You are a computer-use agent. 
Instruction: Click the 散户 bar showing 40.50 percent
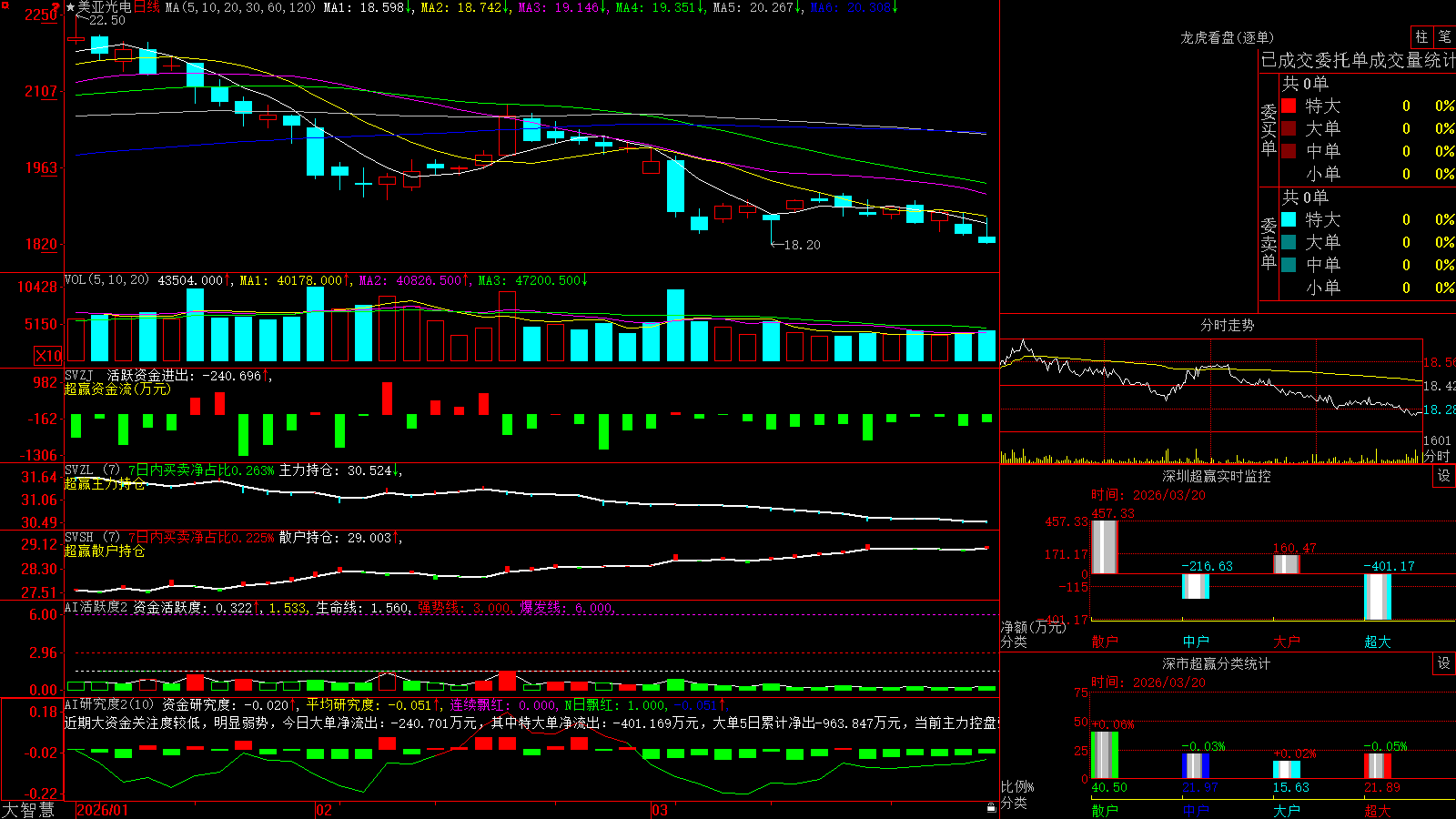(1105, 754)
